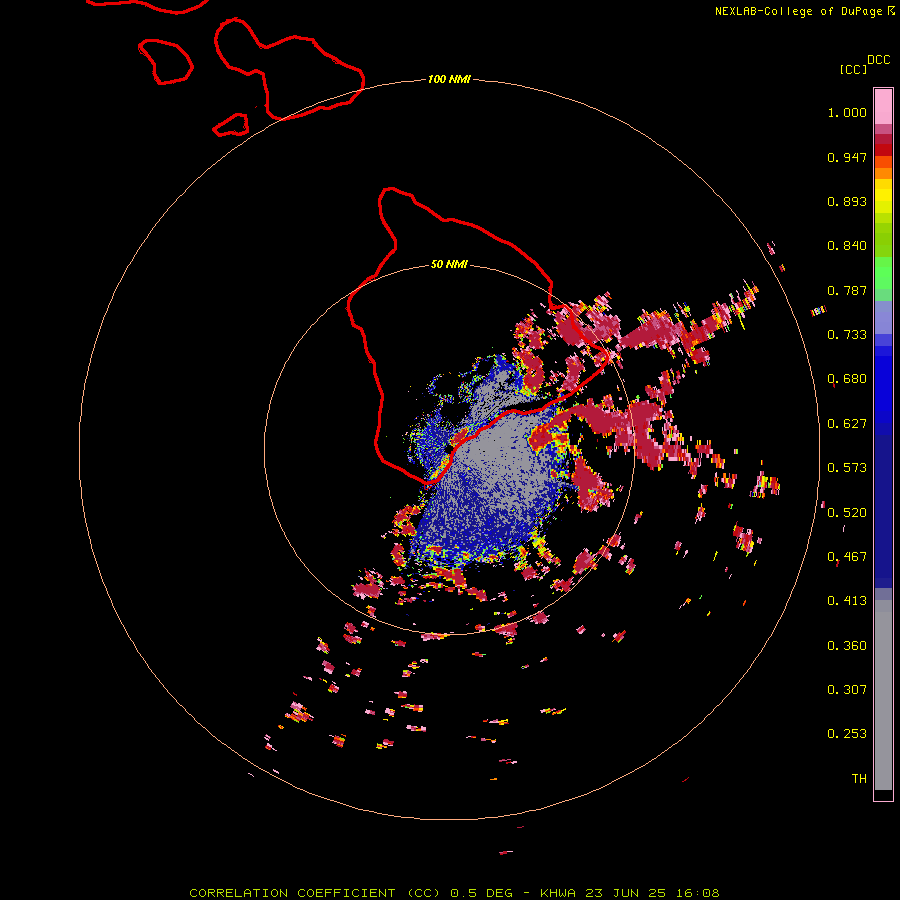Click the 0.360 scale value
Image resolution: width=900 pixels, height=900 pixels.
(847, 646)
